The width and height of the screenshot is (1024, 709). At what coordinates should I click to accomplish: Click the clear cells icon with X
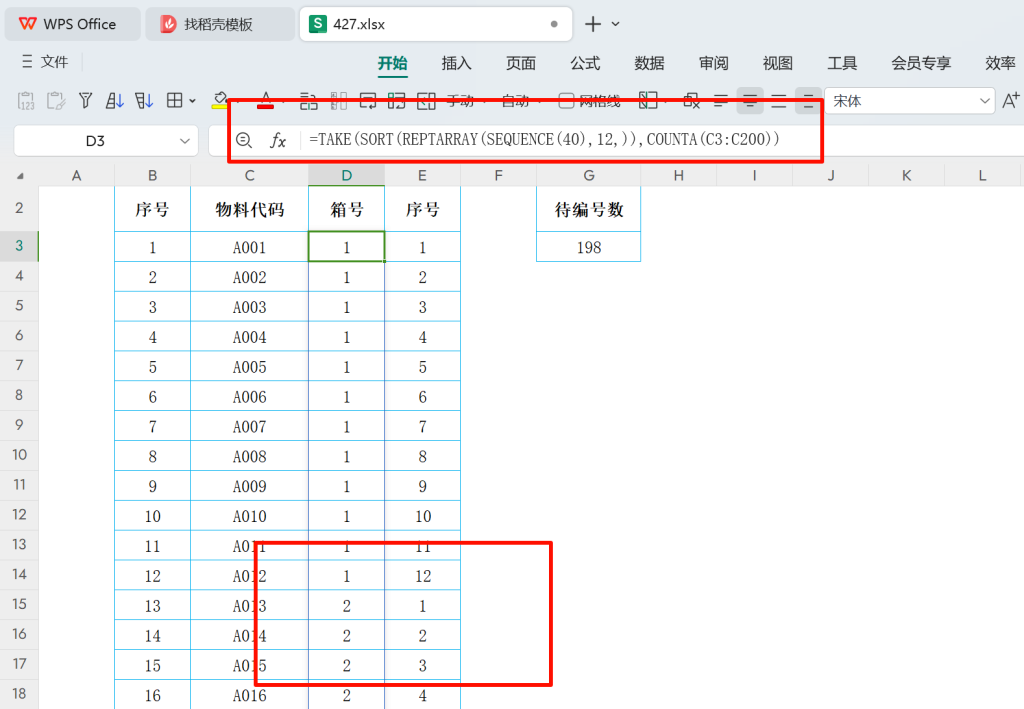[x=691, y=101]
